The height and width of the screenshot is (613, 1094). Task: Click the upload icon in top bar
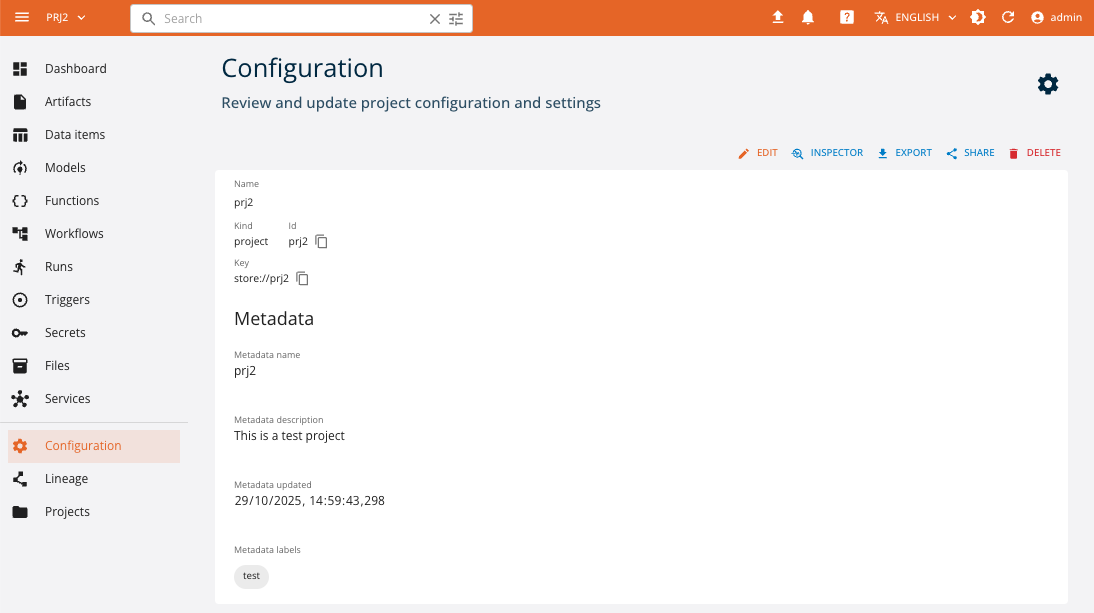point(778,17)
